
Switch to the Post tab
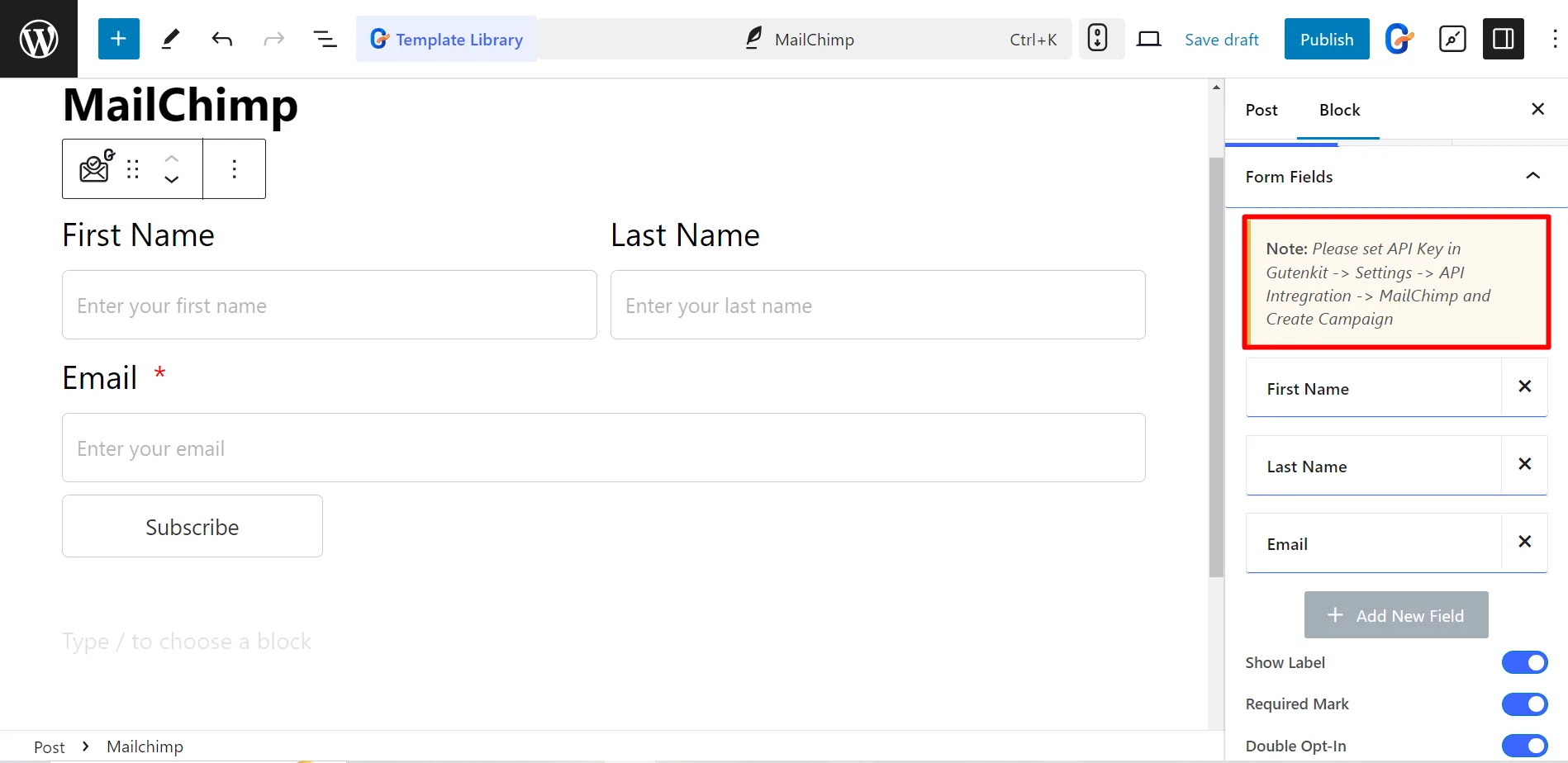point(1262,110)
